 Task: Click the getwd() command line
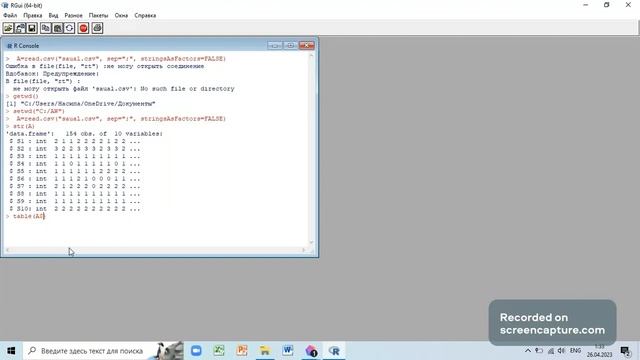click(22, 96)
